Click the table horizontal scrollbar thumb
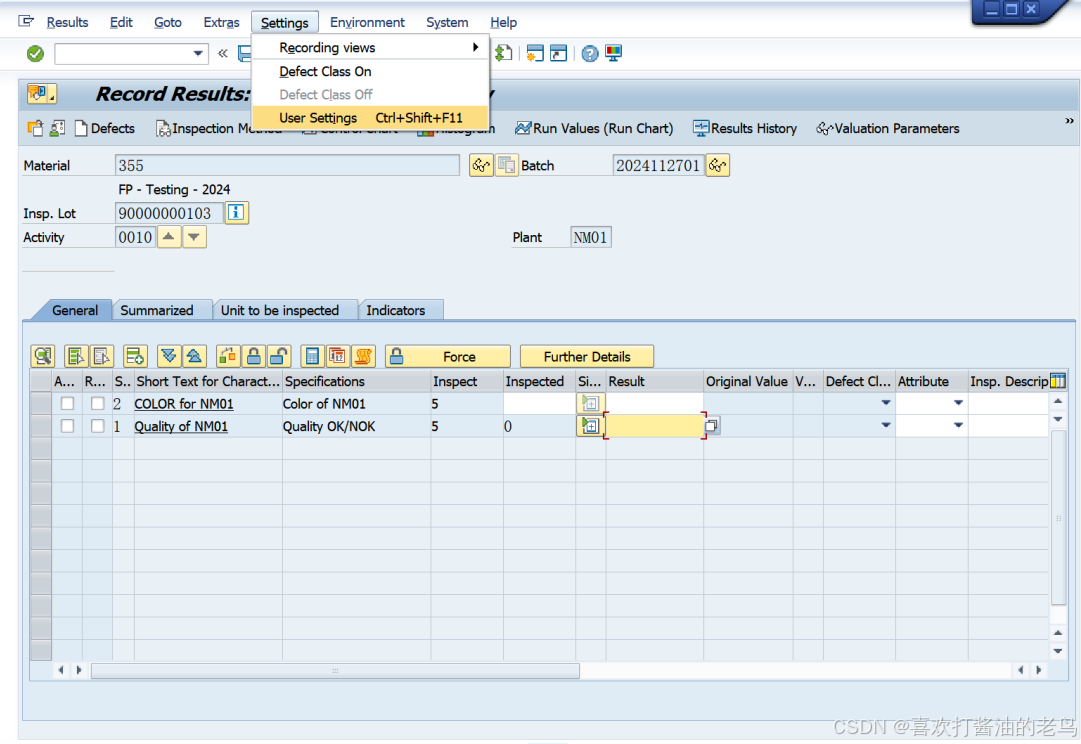 click(335, 670)
